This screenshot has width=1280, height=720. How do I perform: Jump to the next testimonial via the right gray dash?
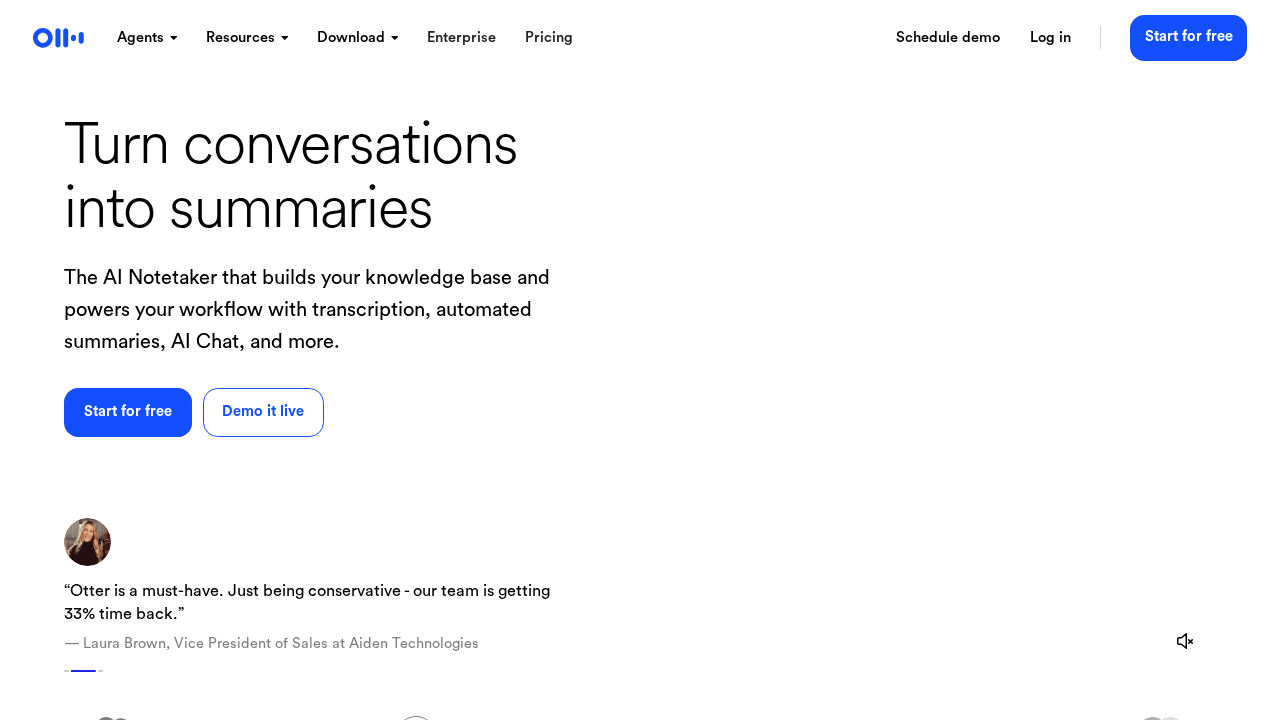click(100, 671)
